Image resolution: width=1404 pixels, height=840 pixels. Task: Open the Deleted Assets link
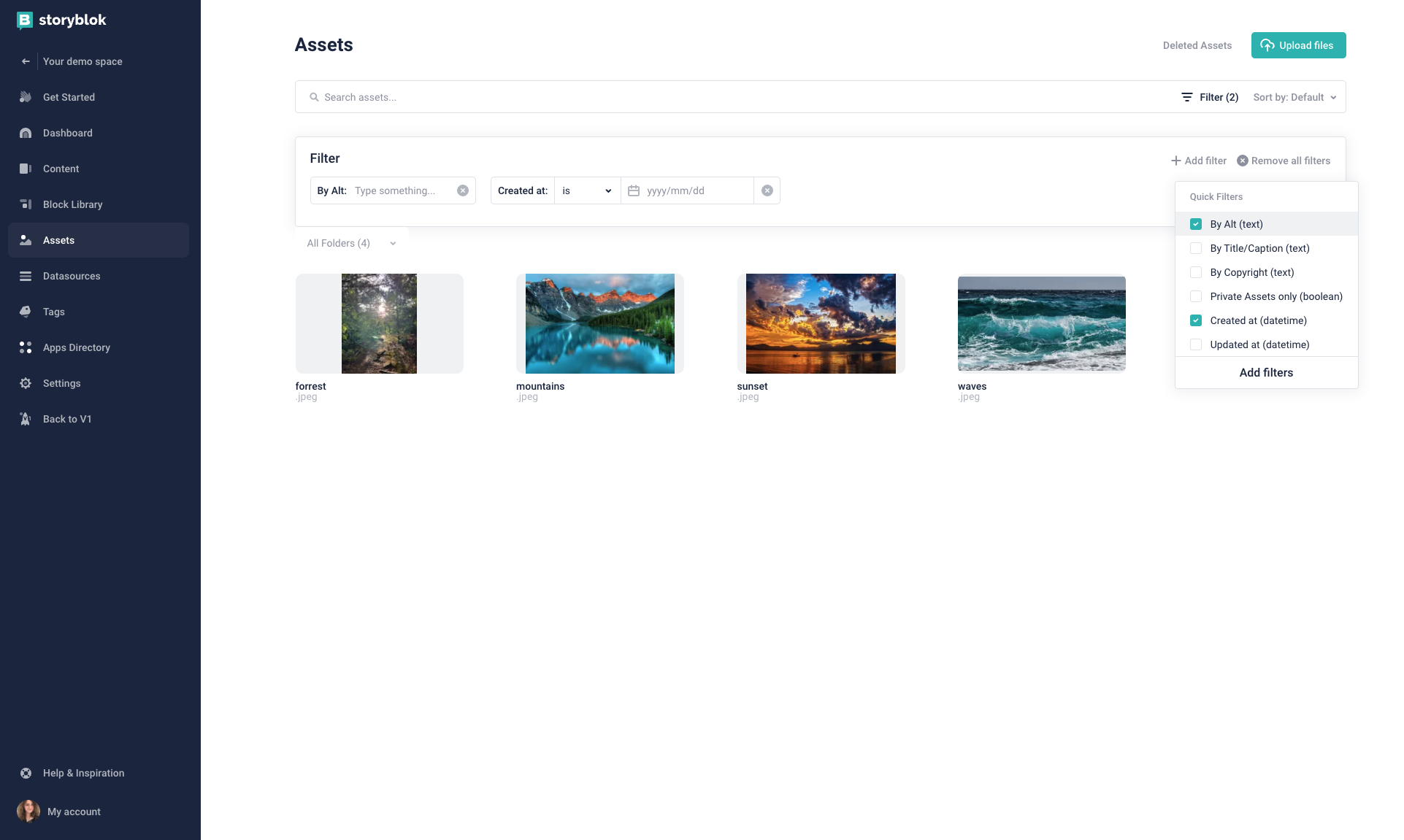click(x=1197, y=45)
